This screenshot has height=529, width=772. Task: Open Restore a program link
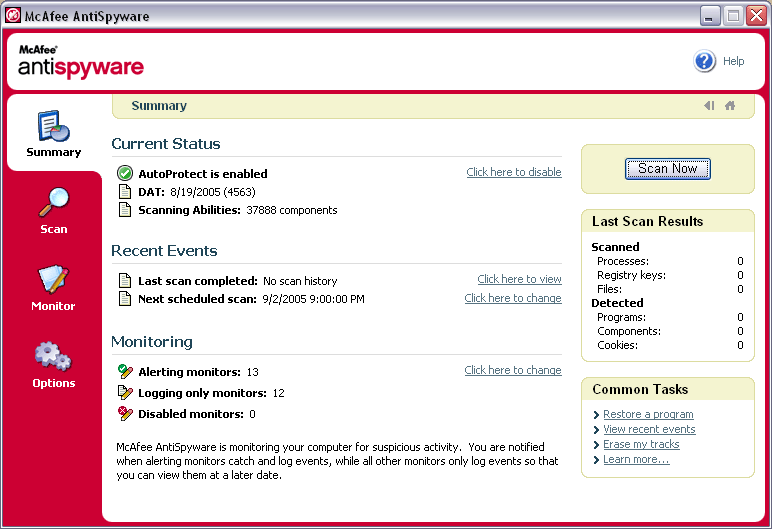coord(648,414)
